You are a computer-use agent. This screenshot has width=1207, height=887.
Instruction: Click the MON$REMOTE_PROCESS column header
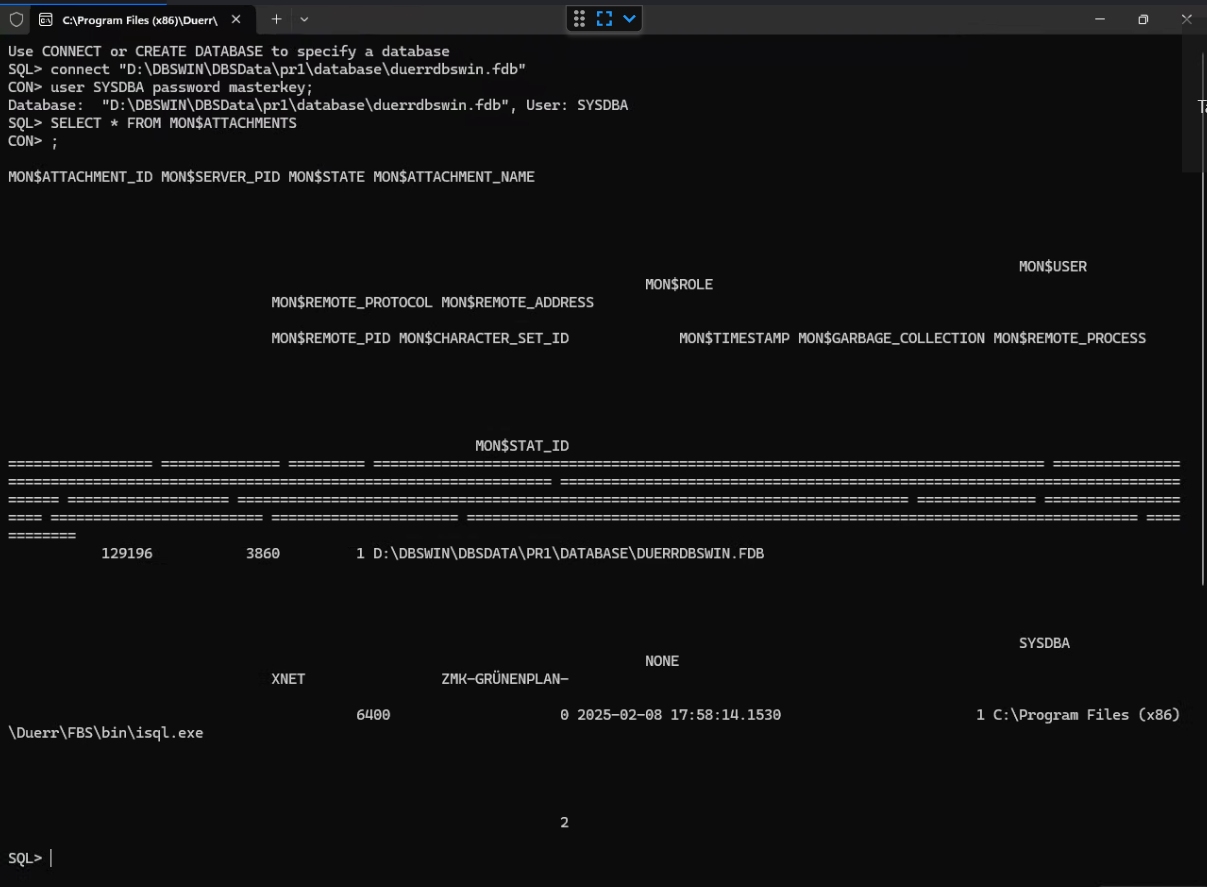point(1070,339)
